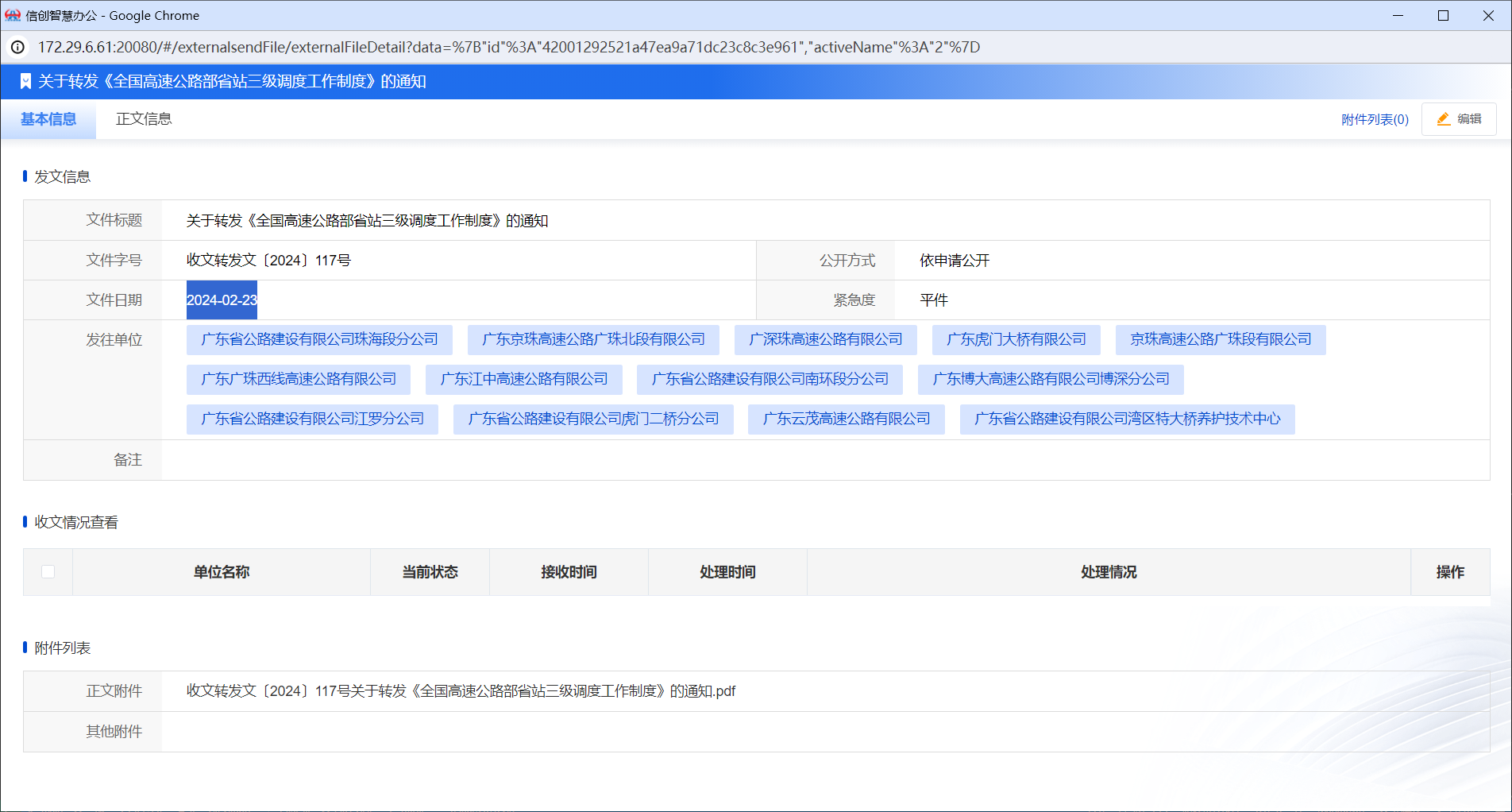Click the Chrome app icon in title bar
This screenshot has width=1512, height=812.
[x=13, y=15]
